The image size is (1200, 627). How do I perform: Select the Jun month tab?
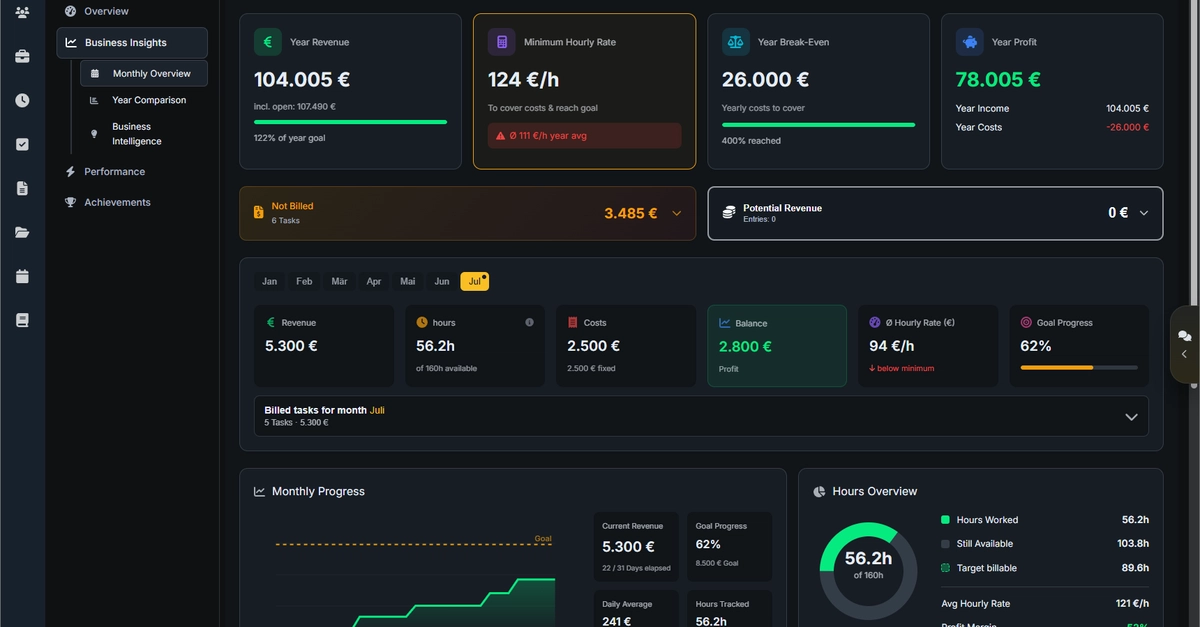pos(442,281)
